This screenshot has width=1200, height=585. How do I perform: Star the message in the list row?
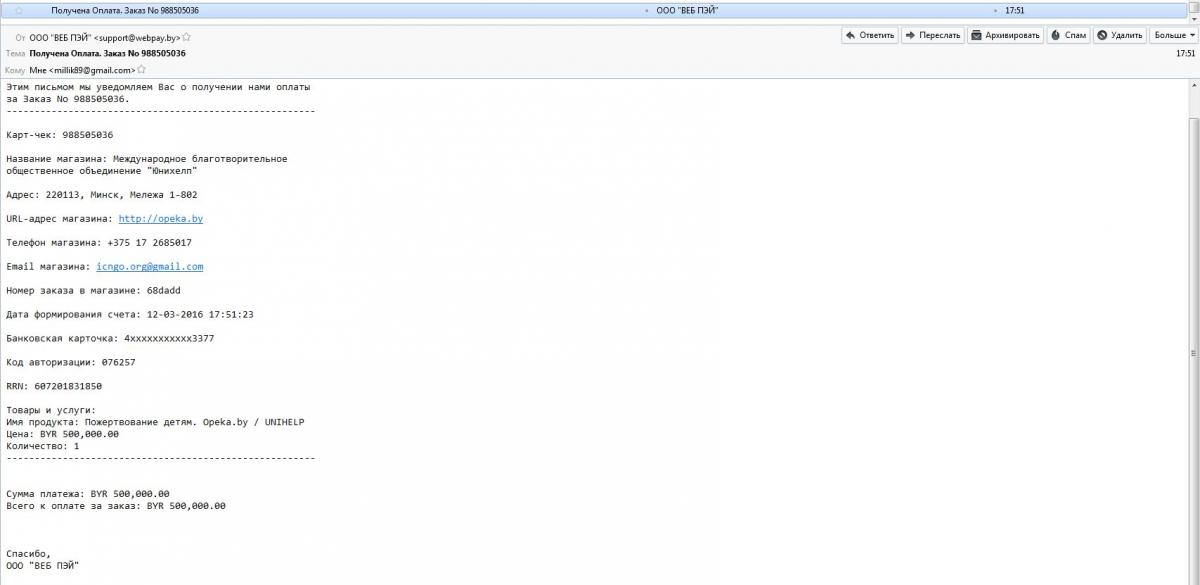[x=19, y=10]
